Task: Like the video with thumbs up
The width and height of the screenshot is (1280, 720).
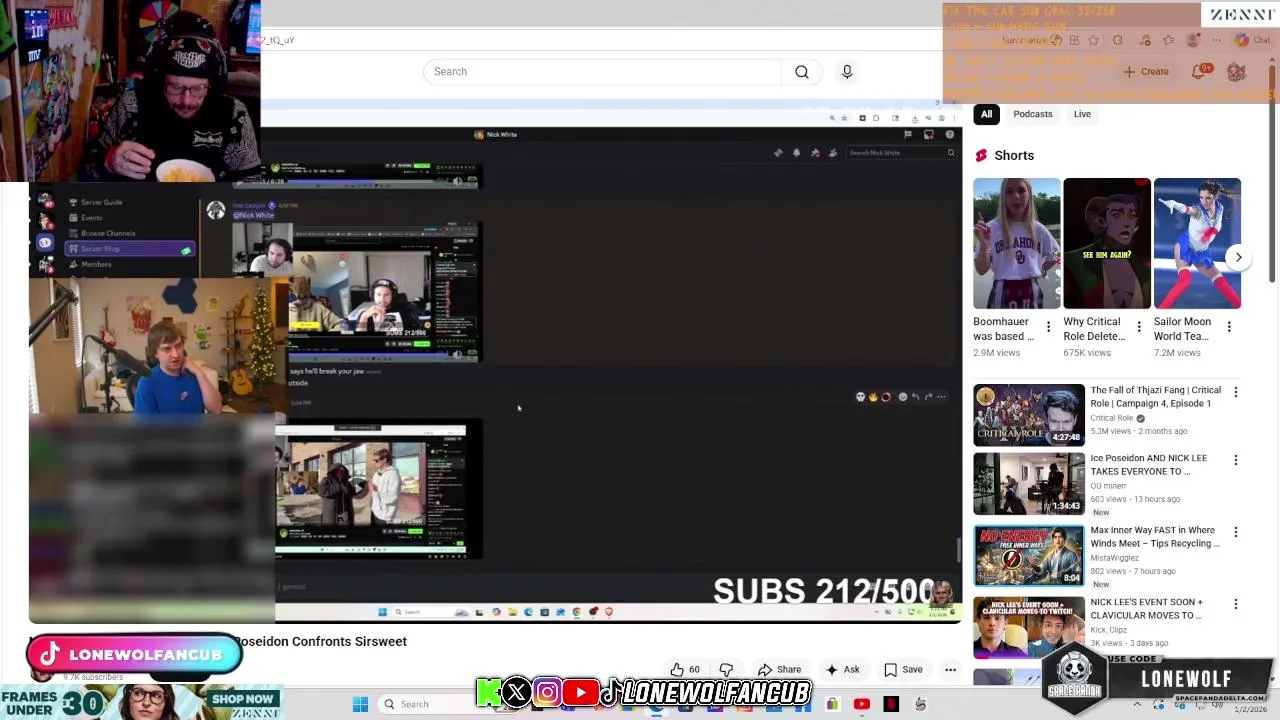Action: point(685,670)
